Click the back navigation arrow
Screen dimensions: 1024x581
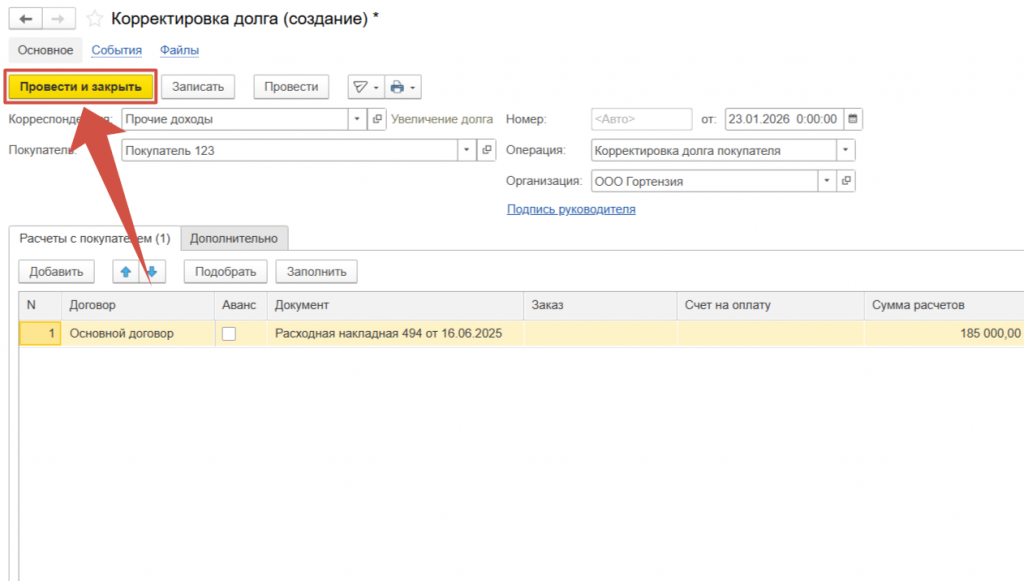[x=25, y=19]
